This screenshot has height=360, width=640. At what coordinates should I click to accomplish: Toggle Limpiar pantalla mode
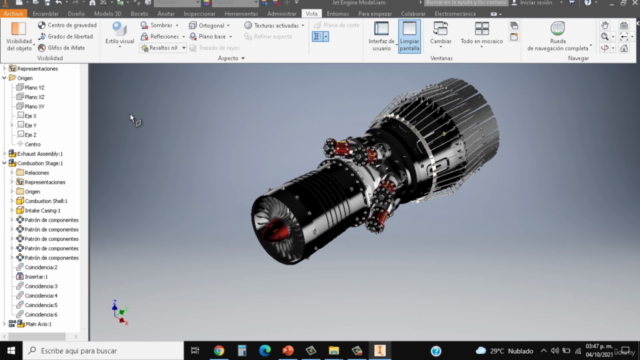(409, 36)
